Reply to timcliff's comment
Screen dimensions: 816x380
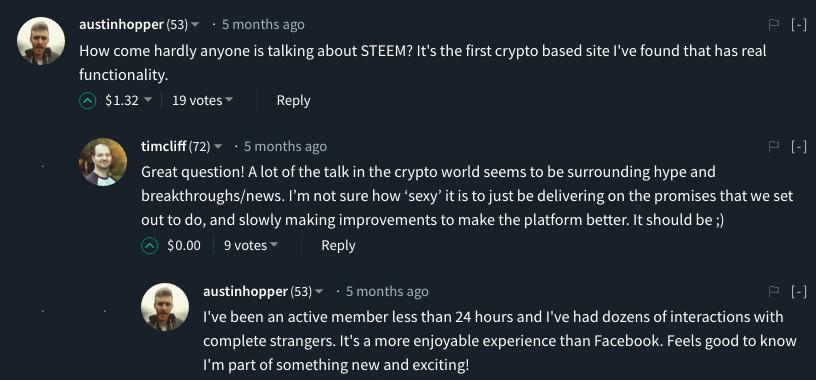[338, 246]
